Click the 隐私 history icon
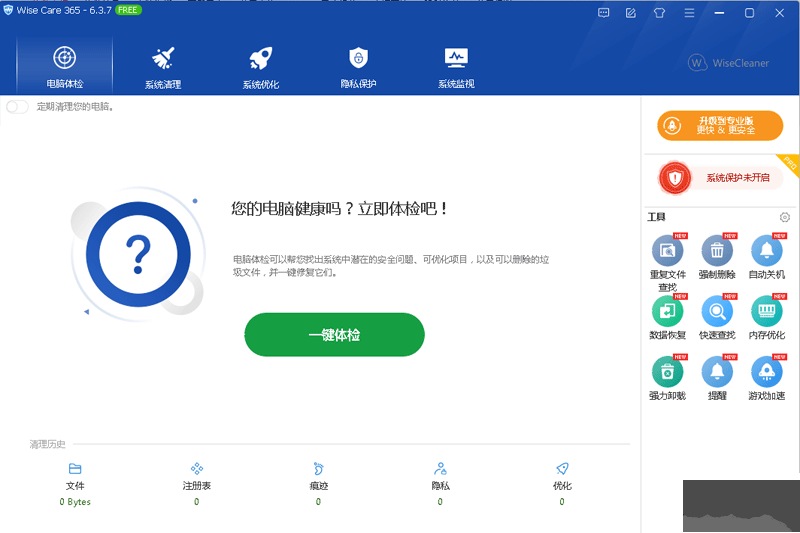800x533 pixels. (x=440, y=468)
